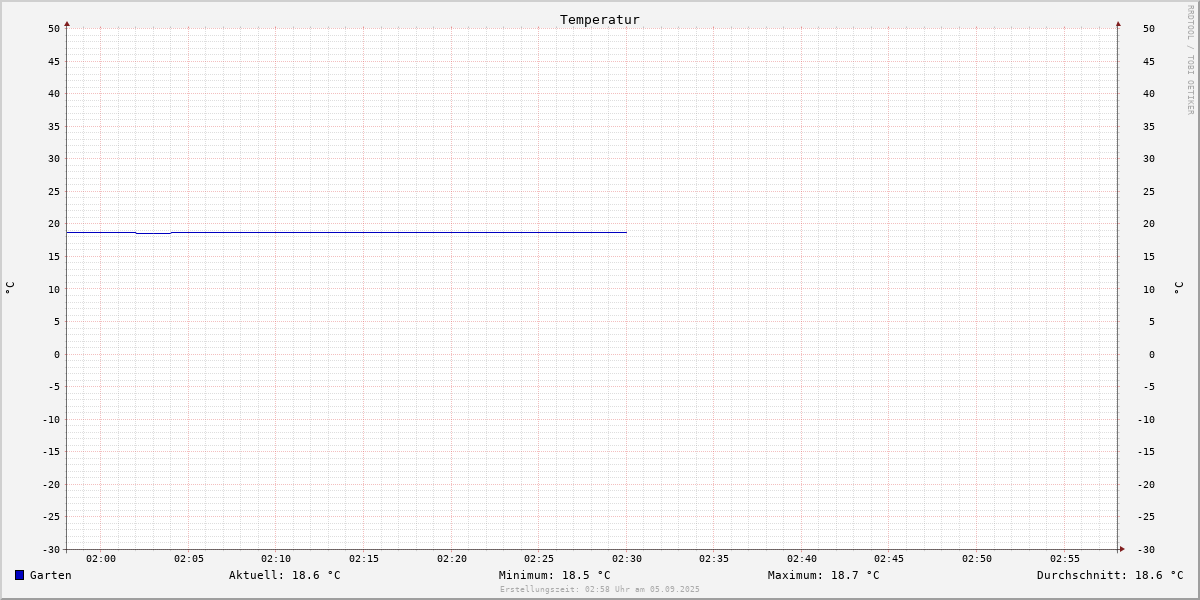Viewport: 1200px width, 600px height.
Task: Click the 02:00 time axis label
Action: 101,559
